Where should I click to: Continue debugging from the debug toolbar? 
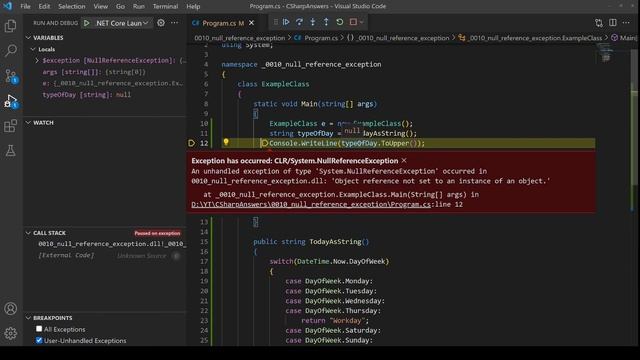pos(286,22)
